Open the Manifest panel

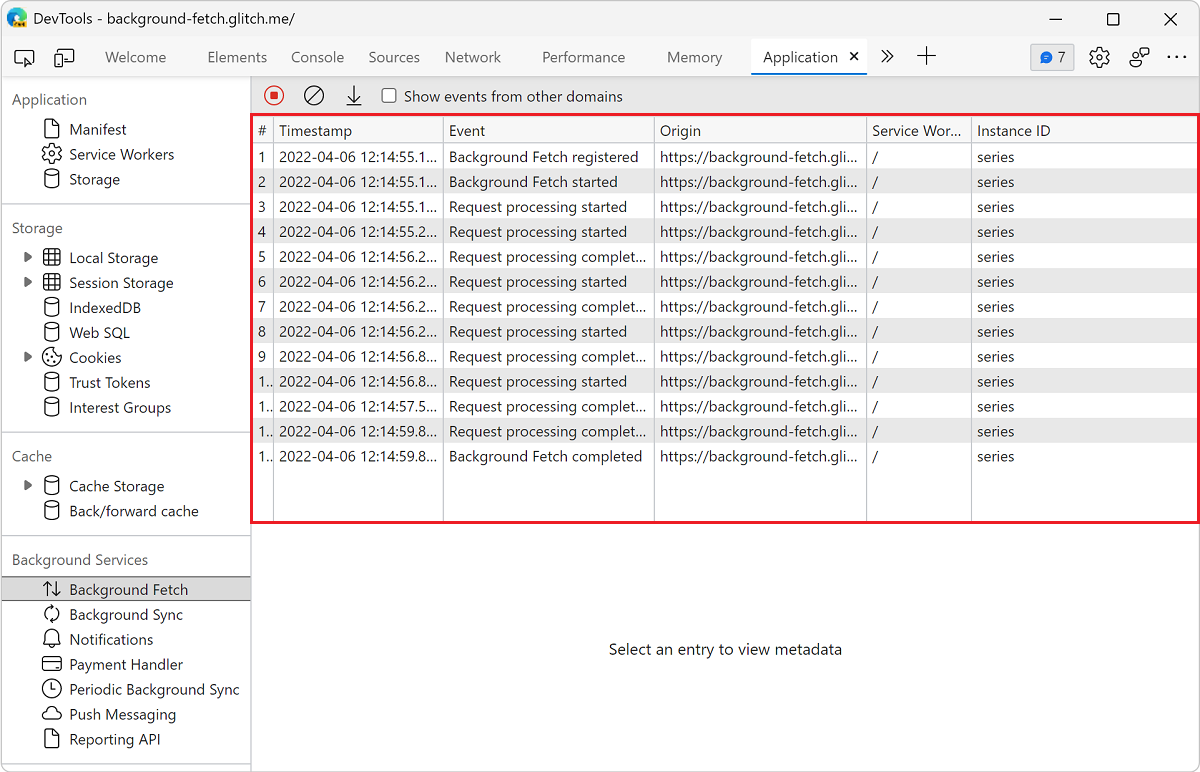(x=97, y=128)
